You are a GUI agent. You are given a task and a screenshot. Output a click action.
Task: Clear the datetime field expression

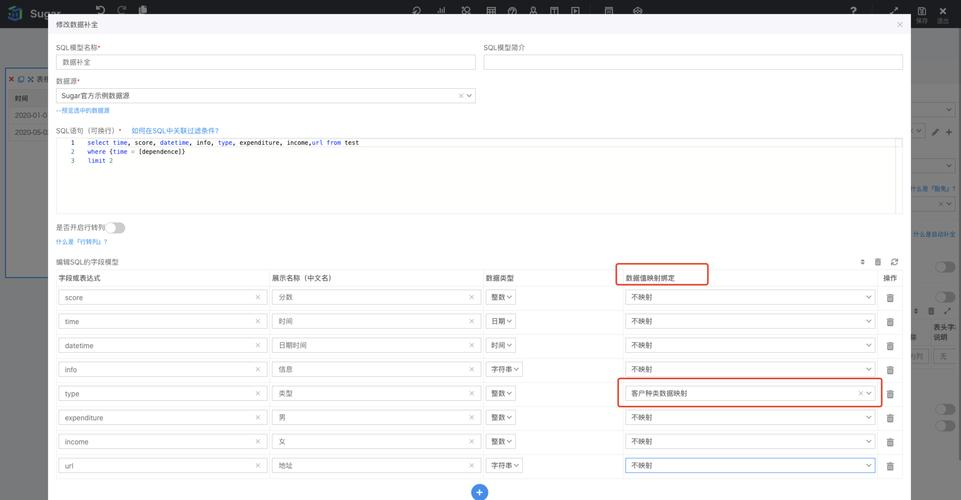[257, 346]
